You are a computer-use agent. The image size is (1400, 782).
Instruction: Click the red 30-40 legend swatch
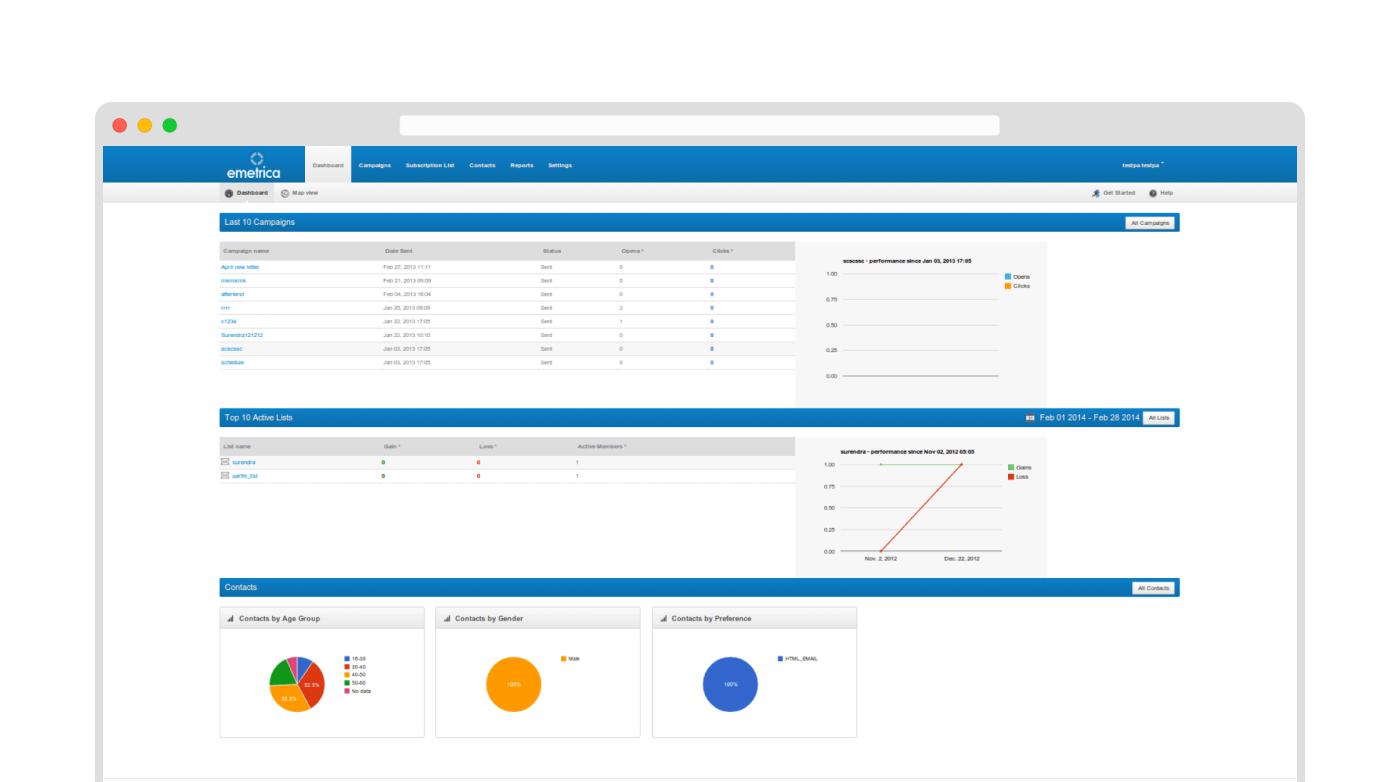pyautogui.click(x=346, y=666)
